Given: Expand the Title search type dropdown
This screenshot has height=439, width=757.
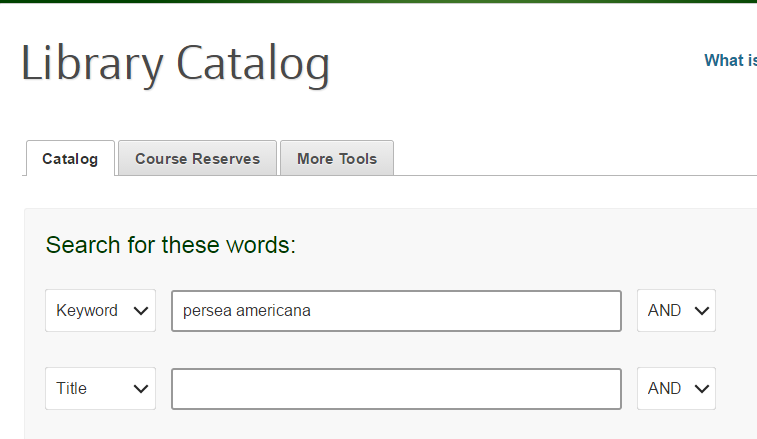Looking at the screenshot, I should (100, 389).
